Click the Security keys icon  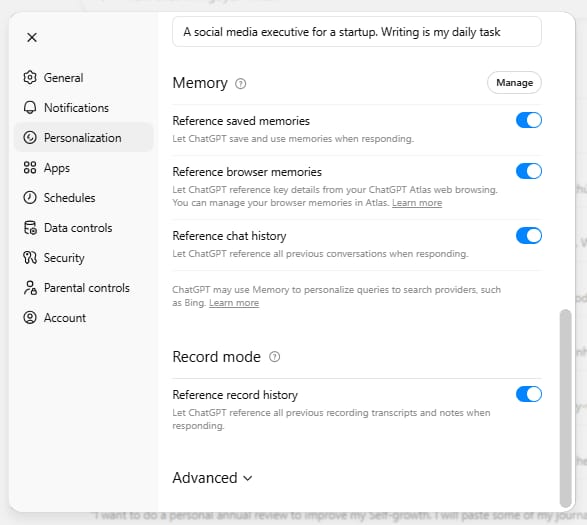click(30, 258)
